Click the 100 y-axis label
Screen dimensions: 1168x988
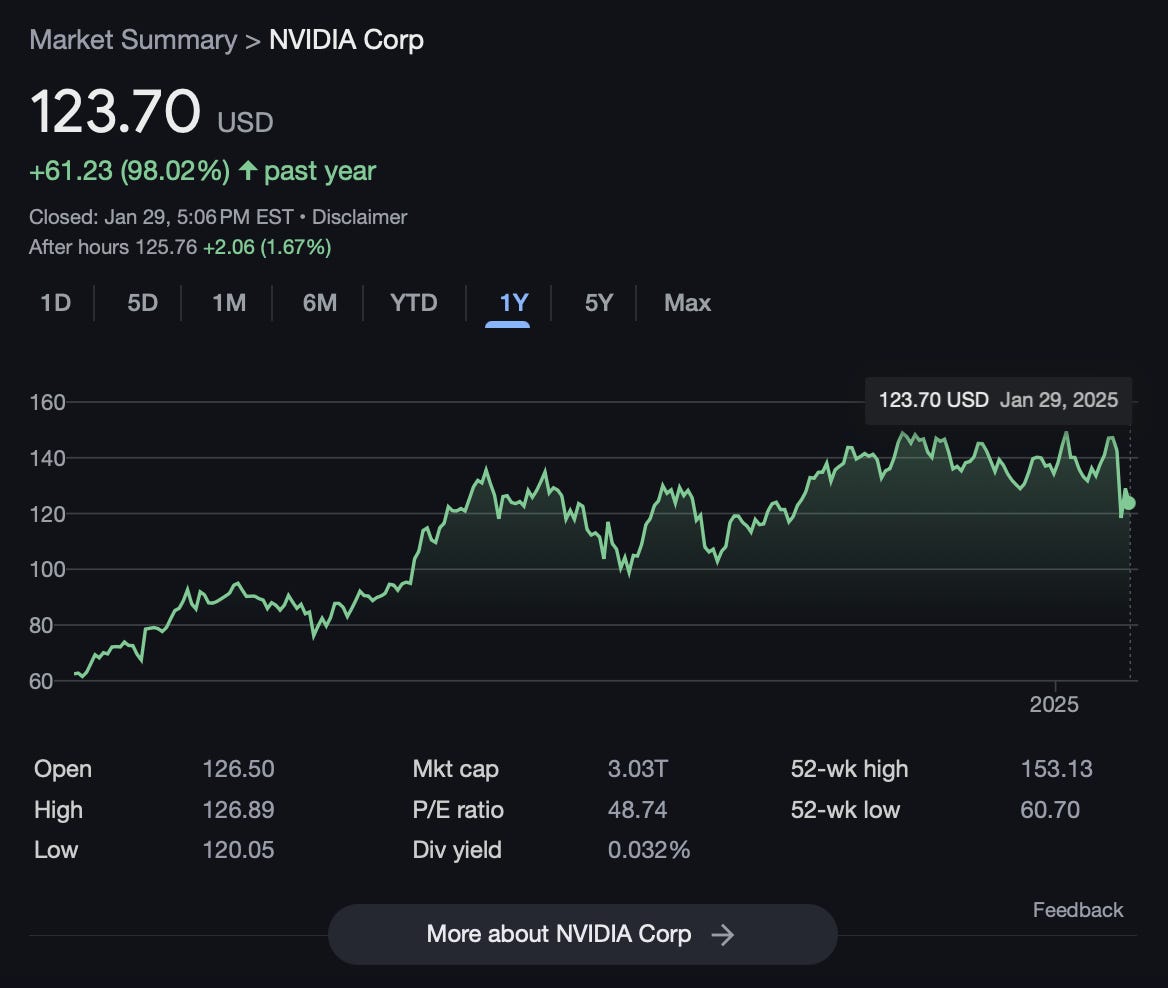point(48,569)
